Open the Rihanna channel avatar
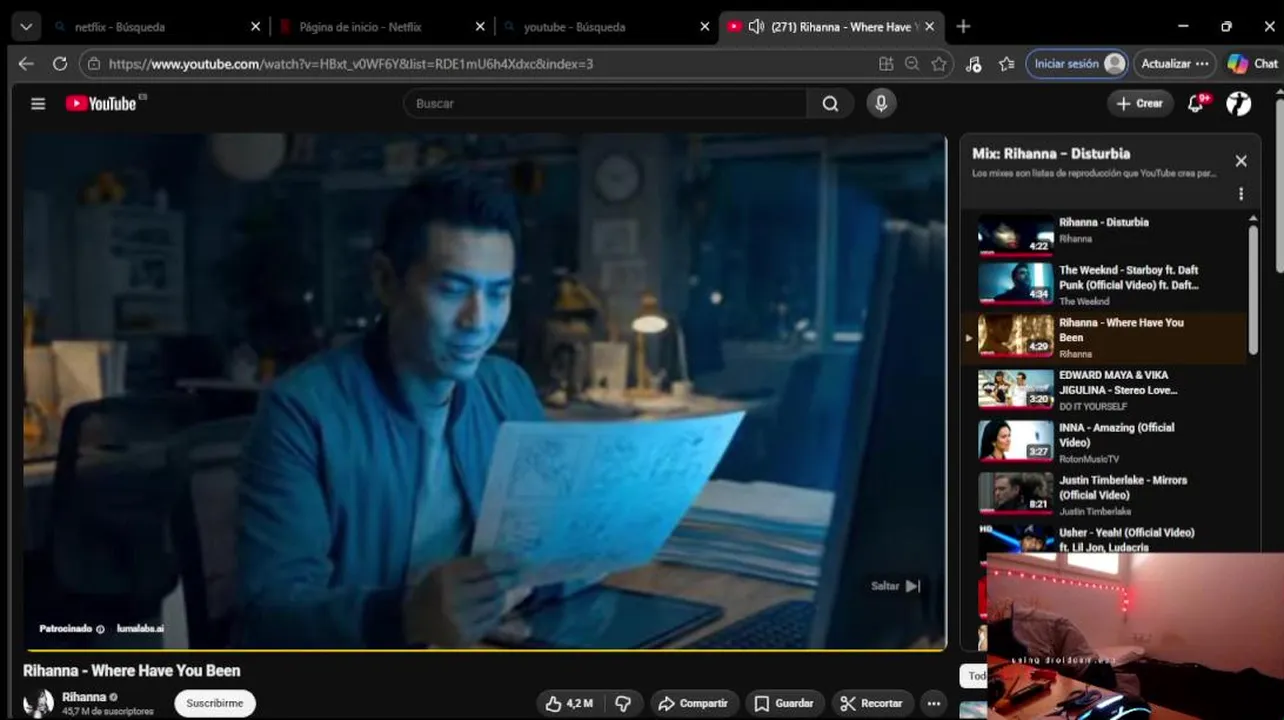 pyautogui.click(x=38, y=703)
